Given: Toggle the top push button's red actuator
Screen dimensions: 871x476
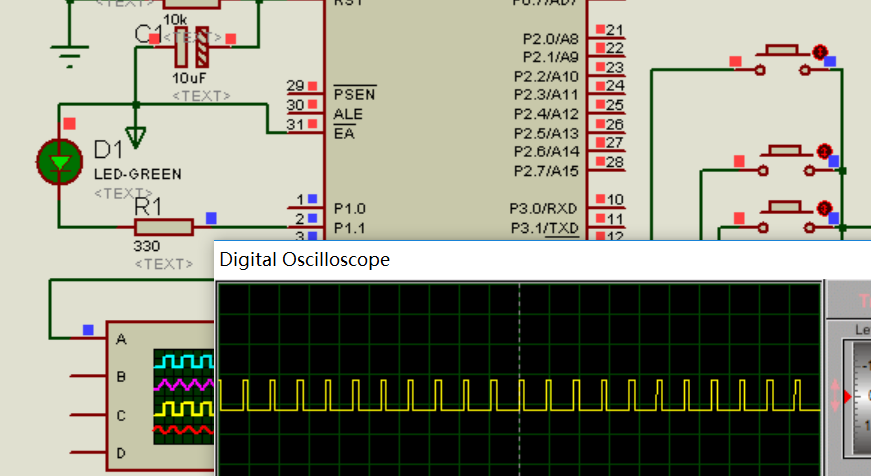Looking at the screenshot, I should click(x=820, y=52).
